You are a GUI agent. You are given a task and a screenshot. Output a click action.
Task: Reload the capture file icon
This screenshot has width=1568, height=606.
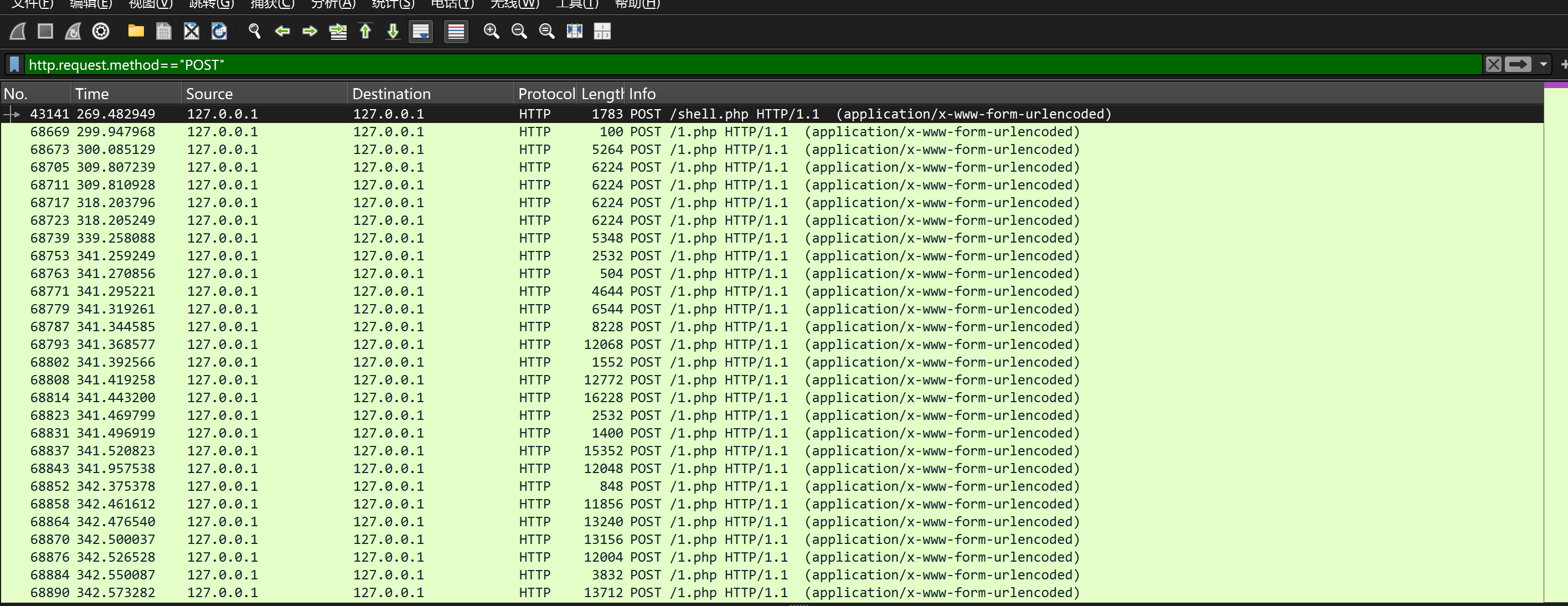coord(219,31)
